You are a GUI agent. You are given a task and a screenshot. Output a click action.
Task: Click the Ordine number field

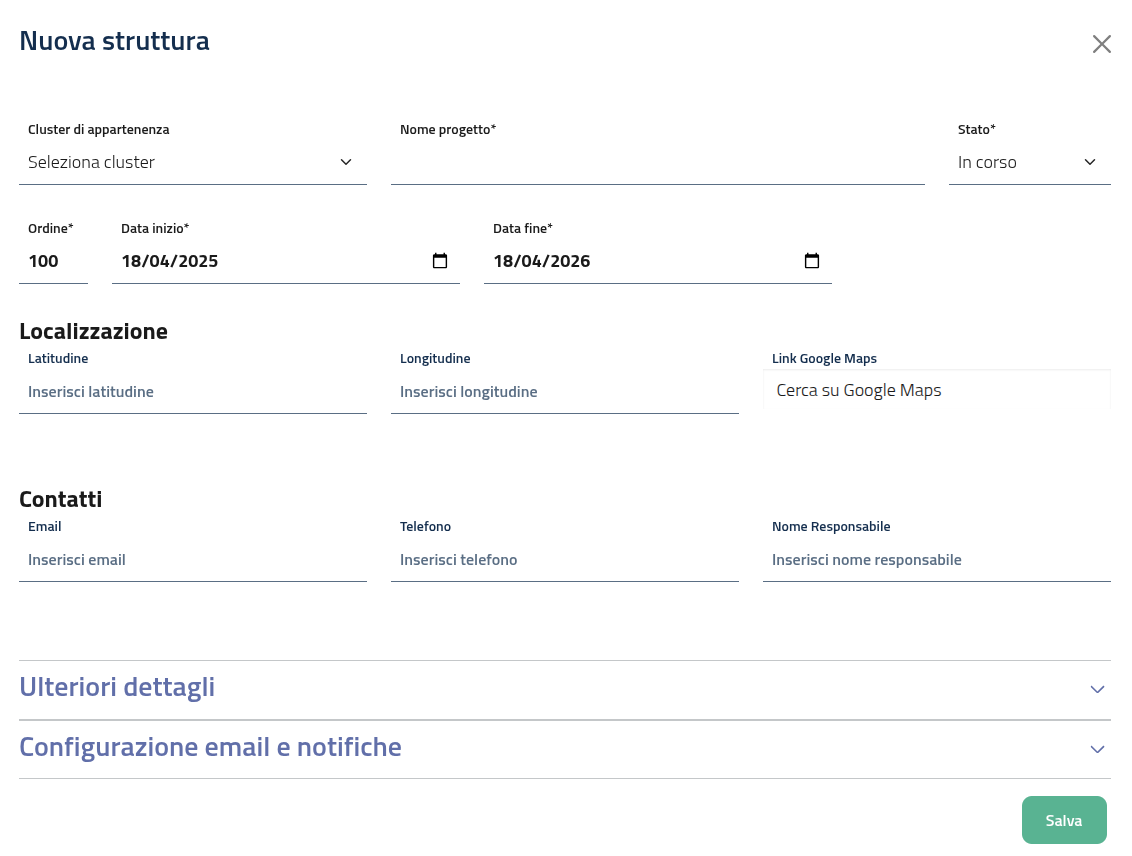53,261
